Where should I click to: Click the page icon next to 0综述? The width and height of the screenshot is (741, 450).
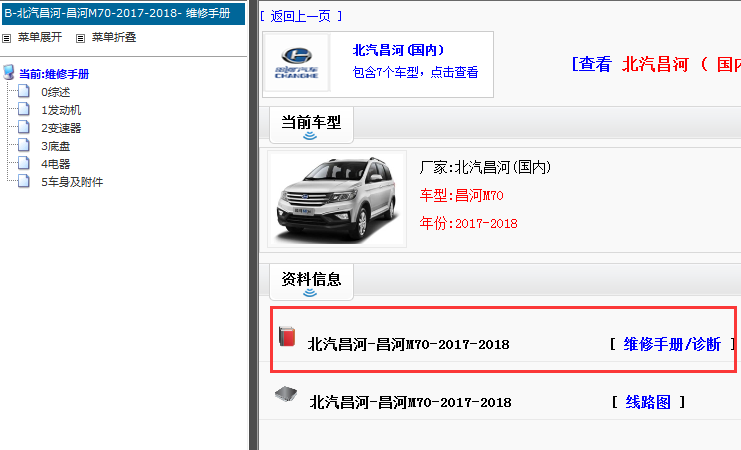[24, 91]
